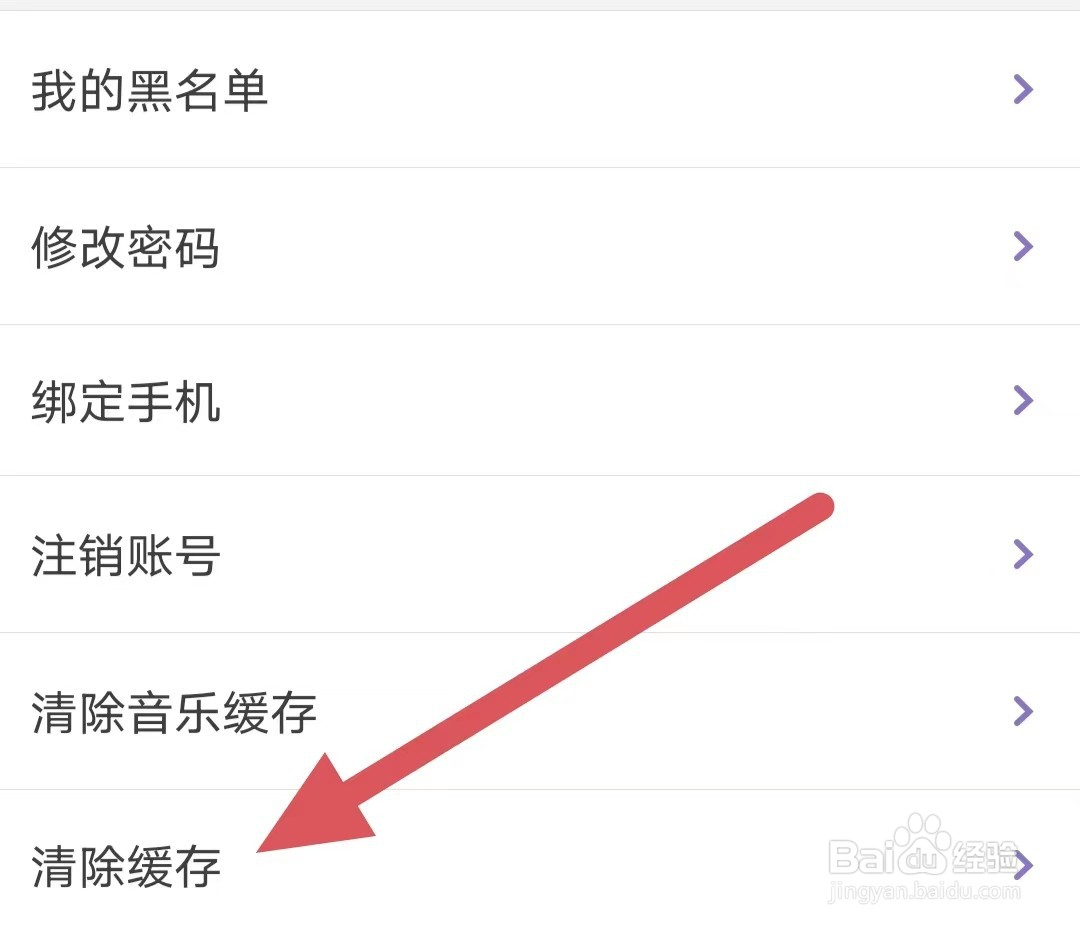
Task: Choose the 注销账号 option
Action: click(540, 554)
